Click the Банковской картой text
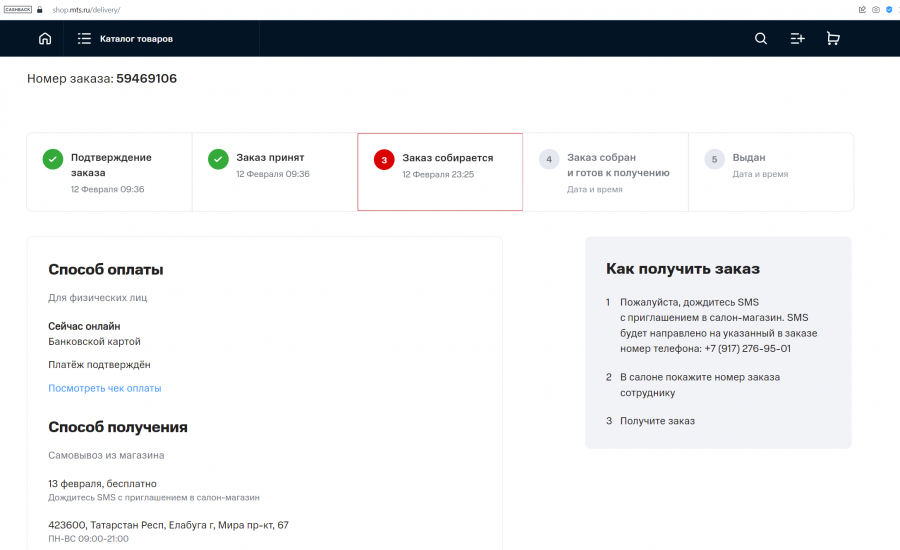The width and height of the screenshot is (900, 550). coord(94,342)
